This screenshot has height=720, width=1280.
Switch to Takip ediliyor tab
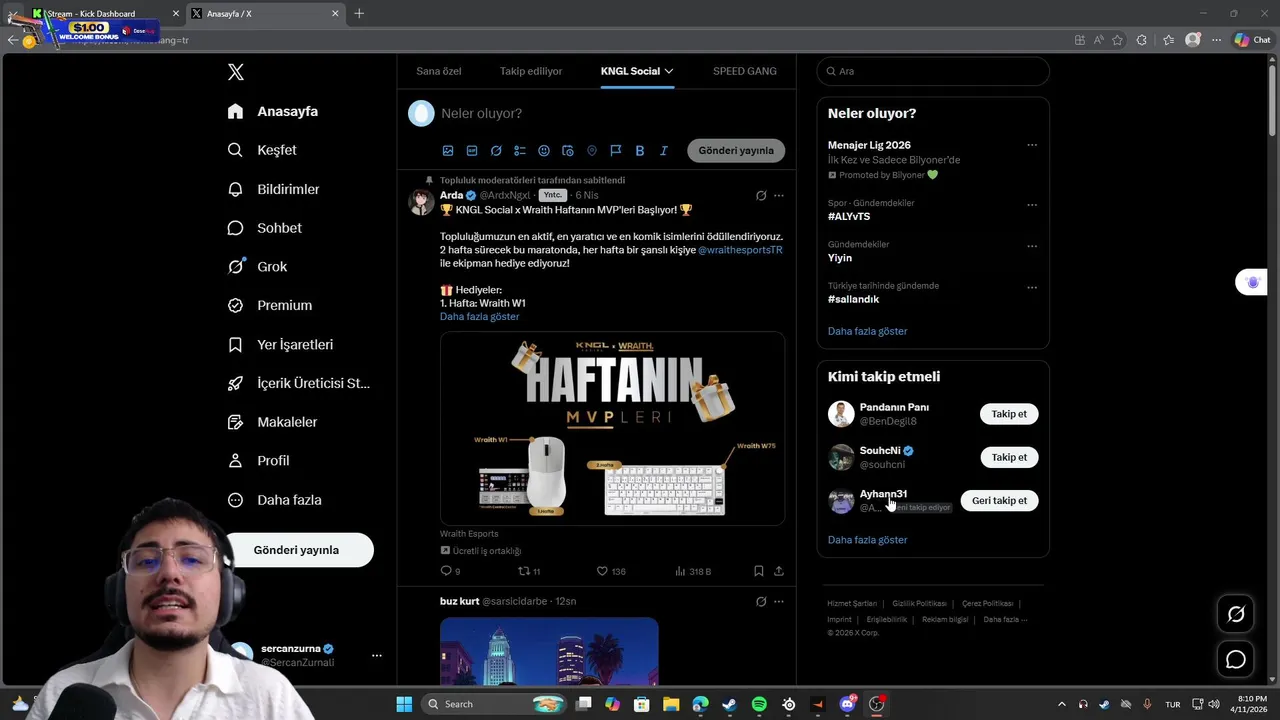tap(531, 71)
